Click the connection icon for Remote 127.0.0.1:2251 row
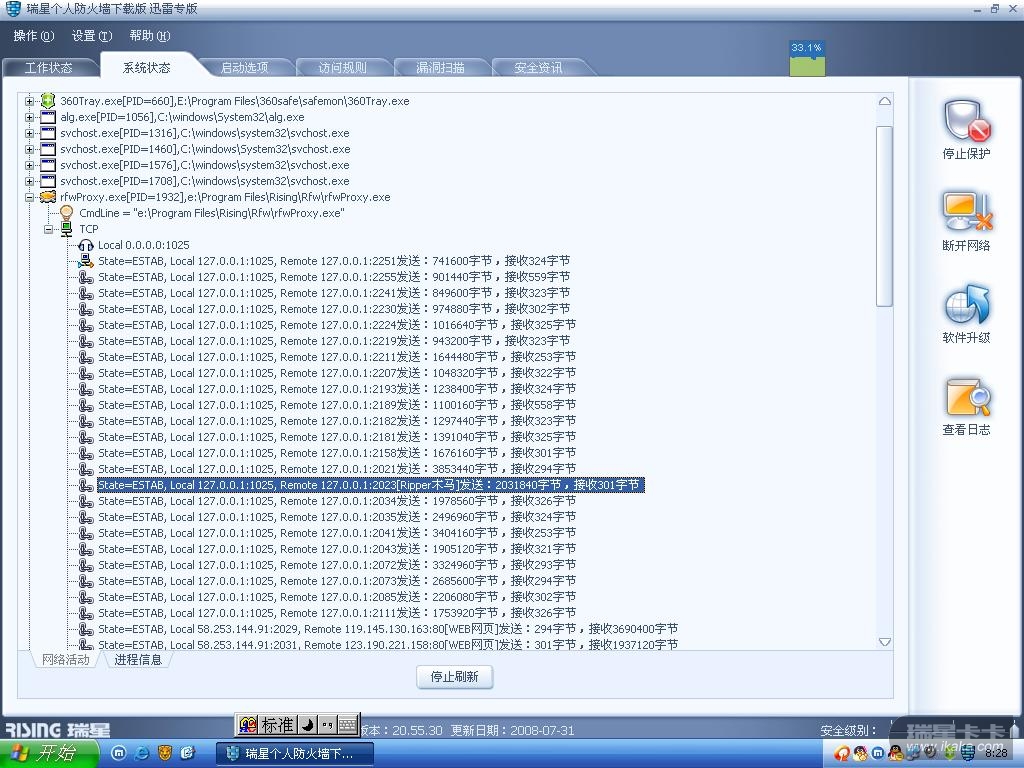1024x768 pixels. pyautogui.click(x=86, y=261)
